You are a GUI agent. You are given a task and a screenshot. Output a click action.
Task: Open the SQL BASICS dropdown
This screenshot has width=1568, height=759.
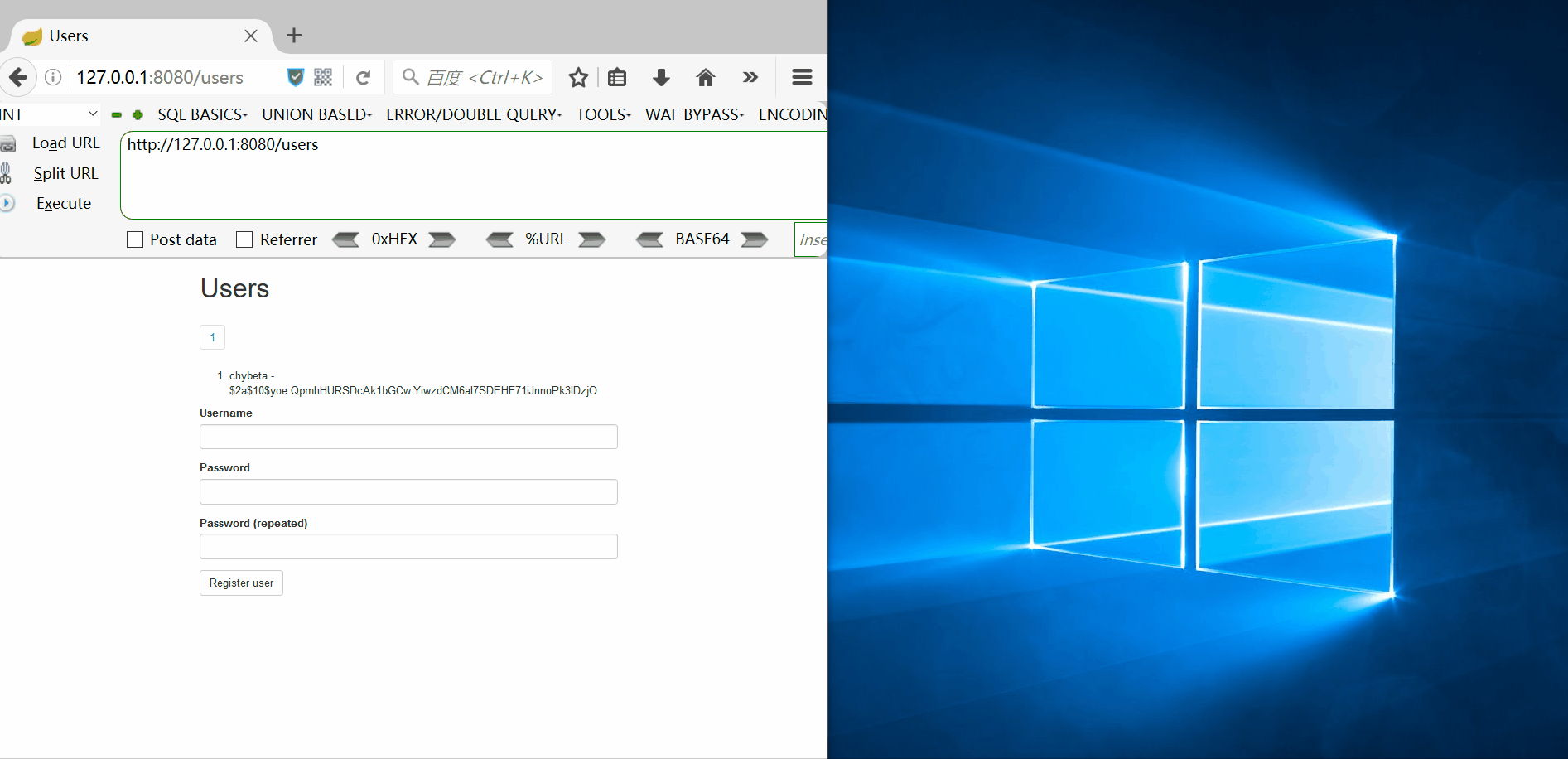pyautogui.click(x=201, y=114)
